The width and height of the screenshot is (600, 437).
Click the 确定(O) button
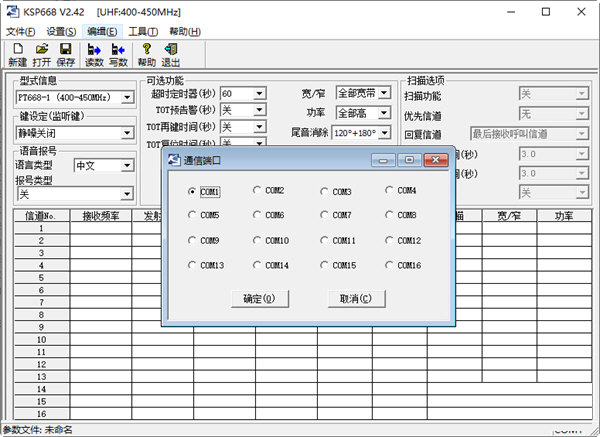[259, 299]
